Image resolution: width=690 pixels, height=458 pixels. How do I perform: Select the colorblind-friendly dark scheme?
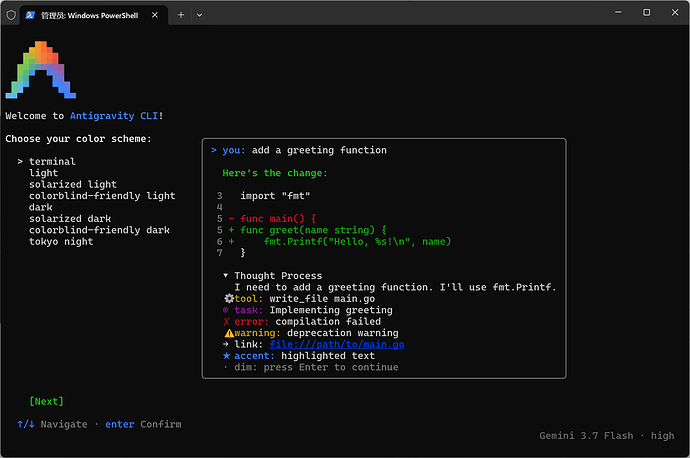99,230
